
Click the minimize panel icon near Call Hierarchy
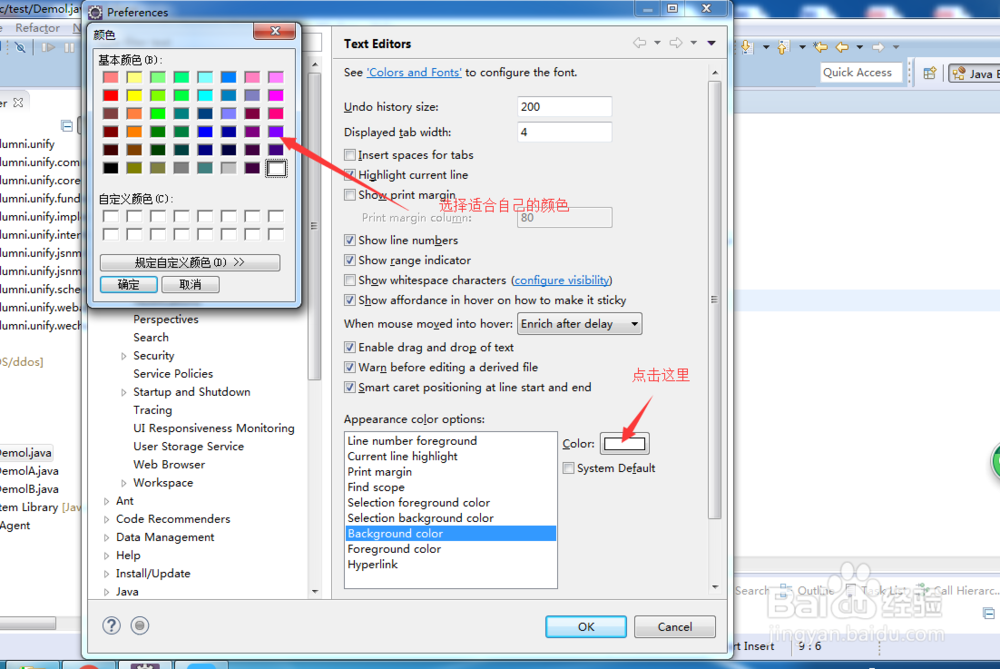coord(989,614)
